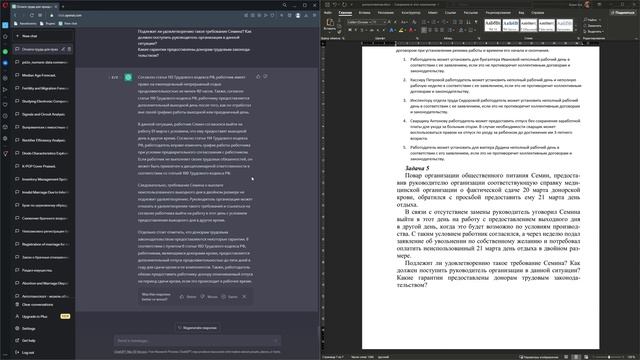The image size is (640, 360).
Task: Open the 'Abortion and Marriage' chat
Action: (43, 283)
